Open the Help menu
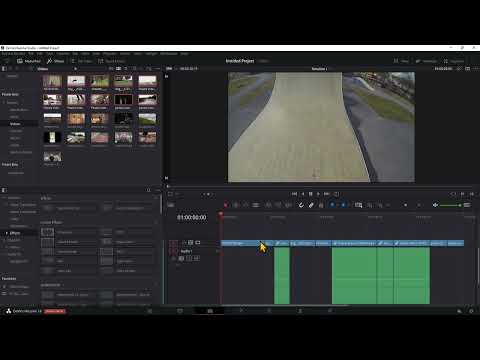Viewport: 480px width, 360px height. 184,53
